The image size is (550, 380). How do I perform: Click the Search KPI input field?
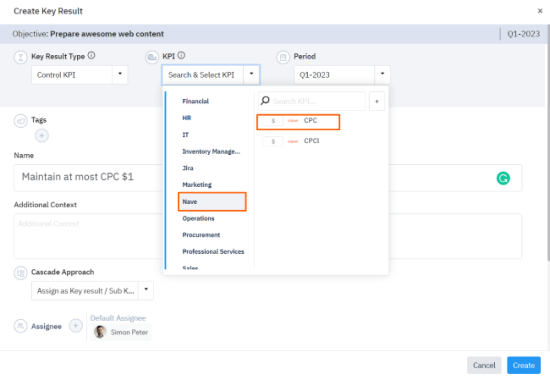tap(312, 101)
